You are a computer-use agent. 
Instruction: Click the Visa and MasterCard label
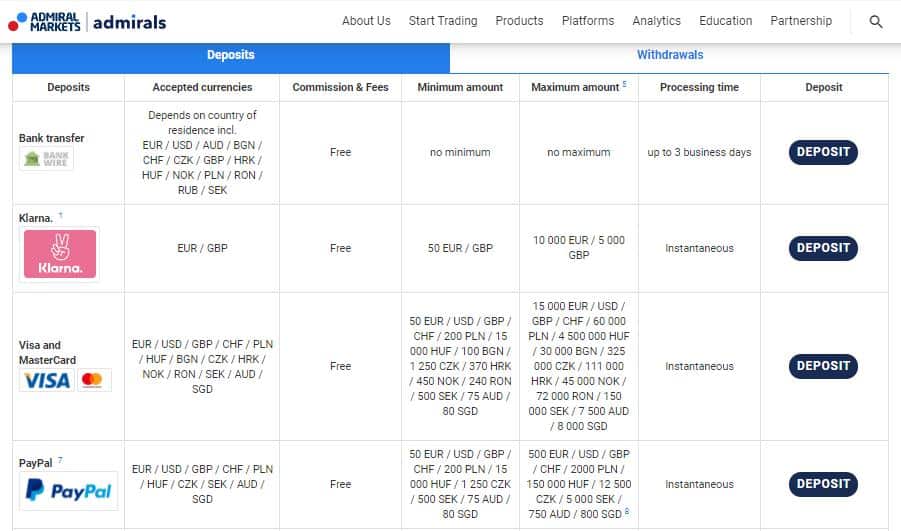pos(47,352)
